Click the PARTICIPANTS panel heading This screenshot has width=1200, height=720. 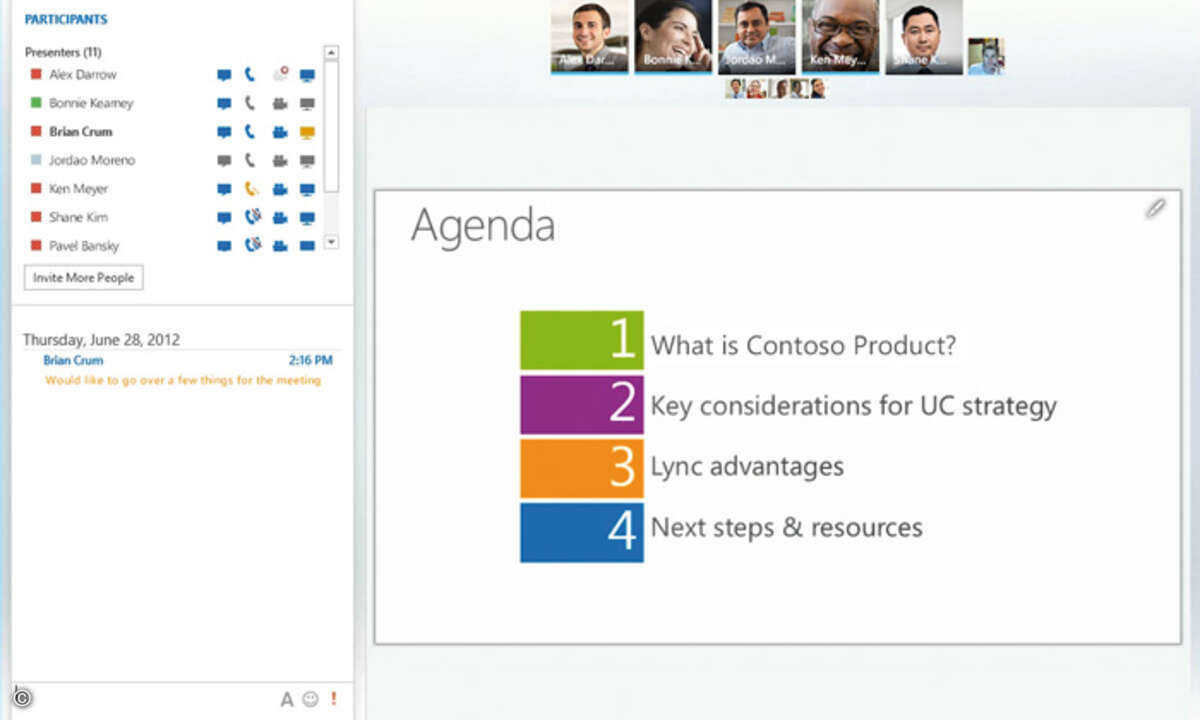66,19
